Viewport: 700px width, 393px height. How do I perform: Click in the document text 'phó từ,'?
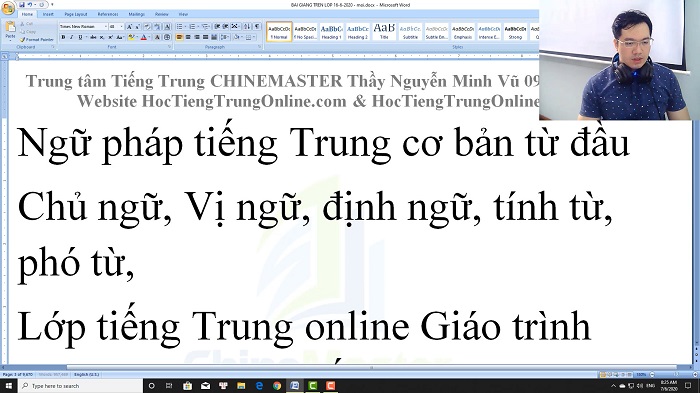(75, 263)
